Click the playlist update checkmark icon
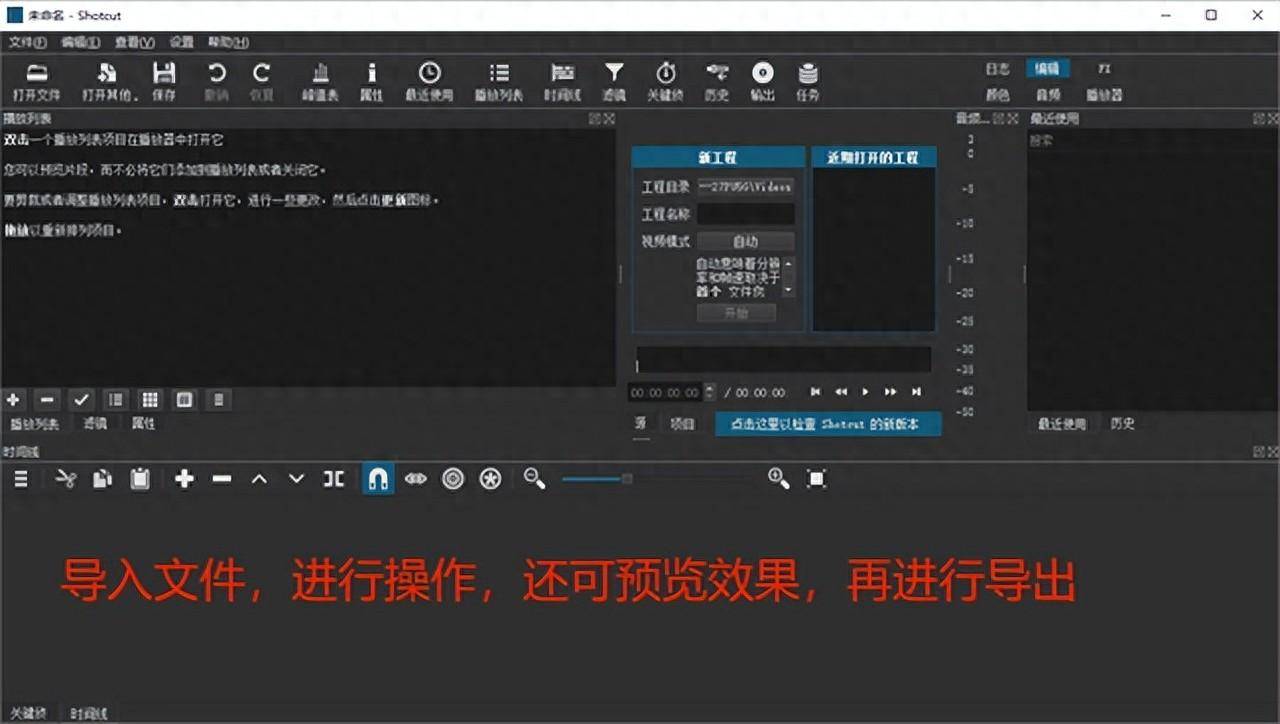Viewport: 1280px width, 724px height. coord(82,400)
